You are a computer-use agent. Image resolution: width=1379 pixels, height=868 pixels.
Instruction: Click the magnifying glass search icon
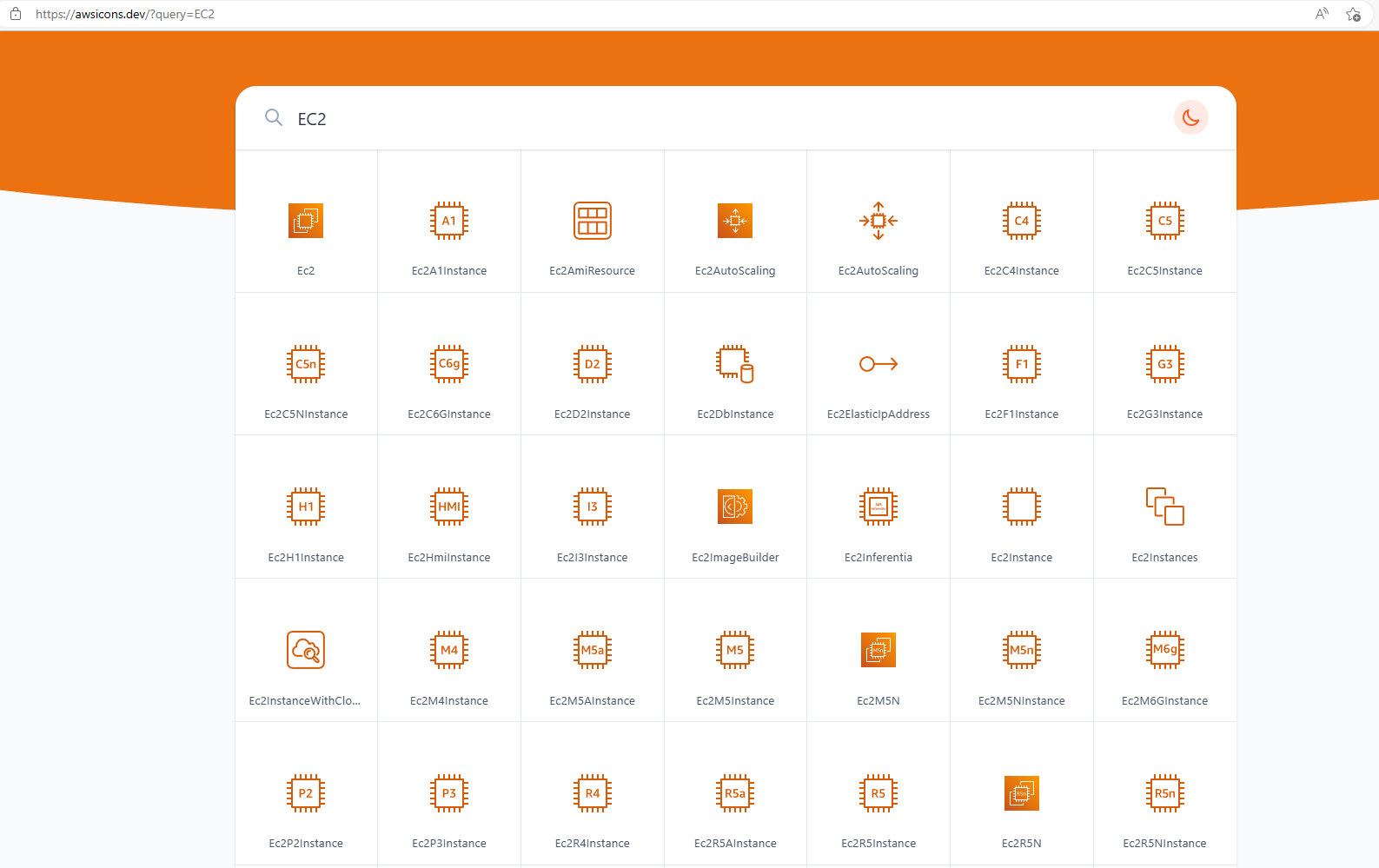(274, 118)
